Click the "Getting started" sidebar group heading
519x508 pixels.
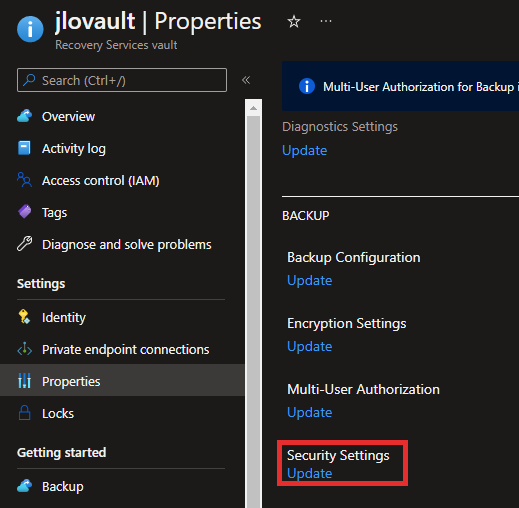[x=62, y=453]
